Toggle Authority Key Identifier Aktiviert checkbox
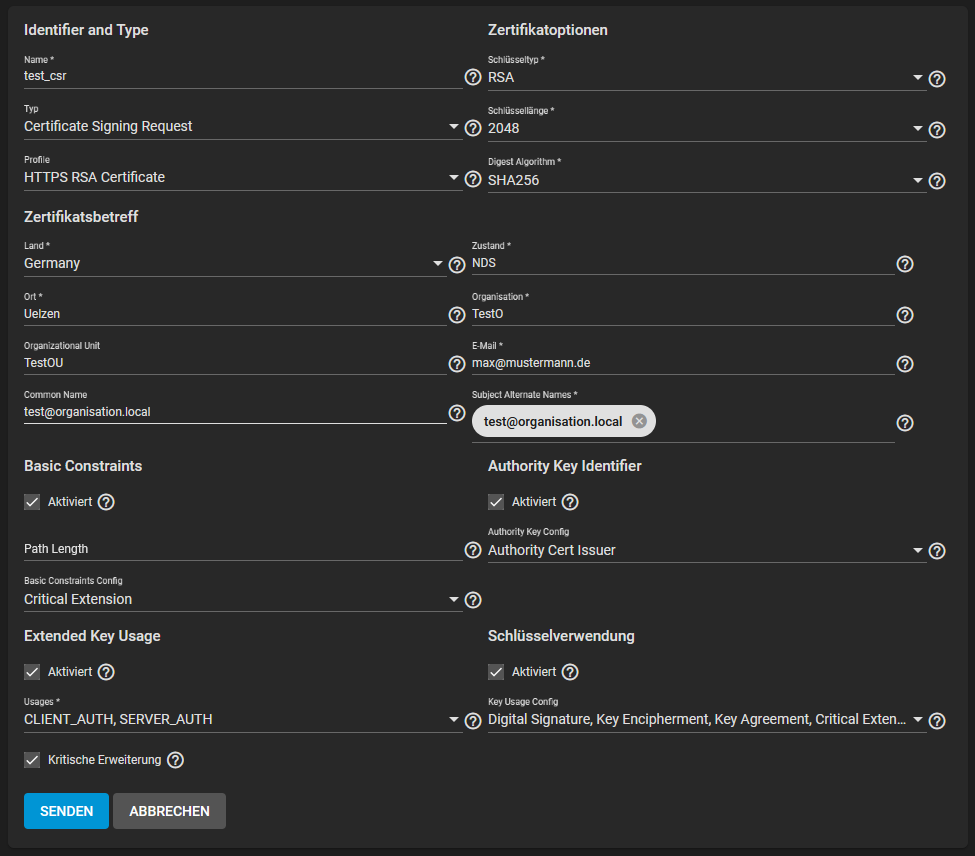The height and width of the screenshot is (856, 975). coord(496,502)
